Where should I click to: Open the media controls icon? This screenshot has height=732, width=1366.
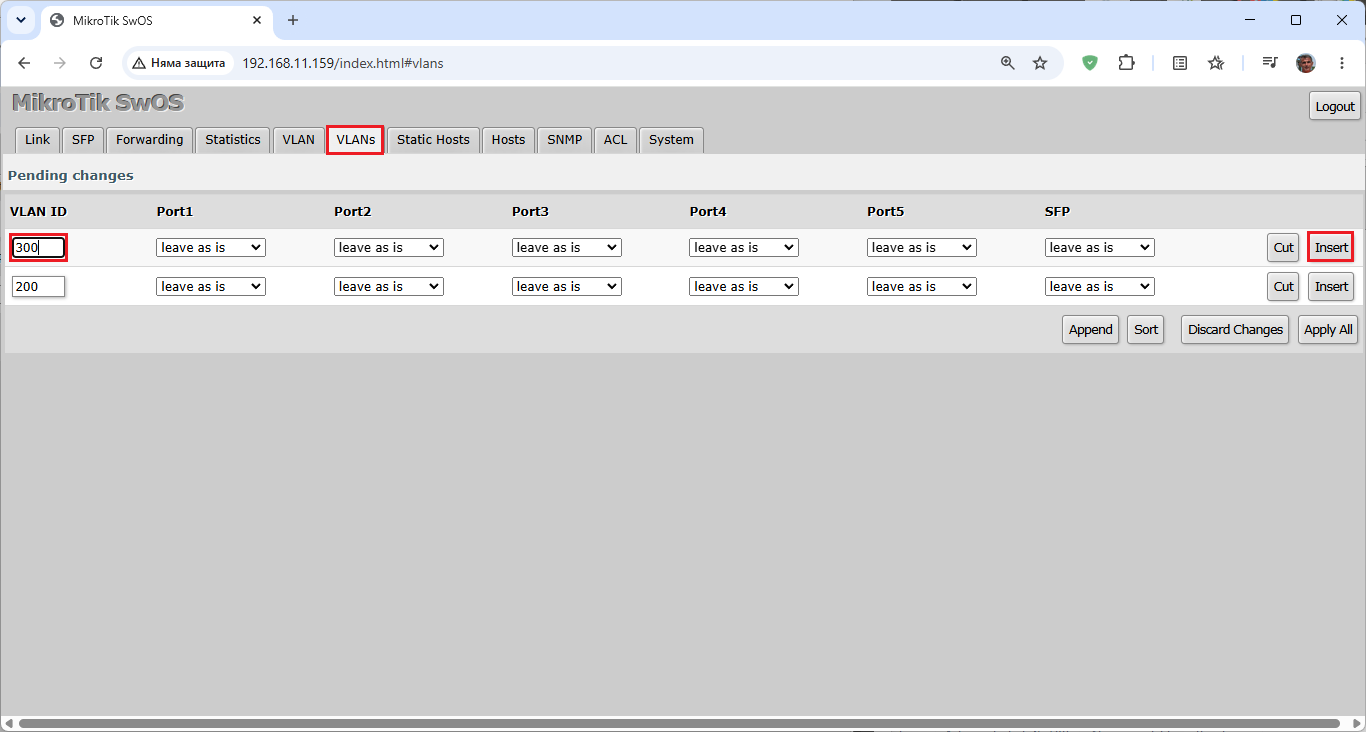click(1270, 63)
